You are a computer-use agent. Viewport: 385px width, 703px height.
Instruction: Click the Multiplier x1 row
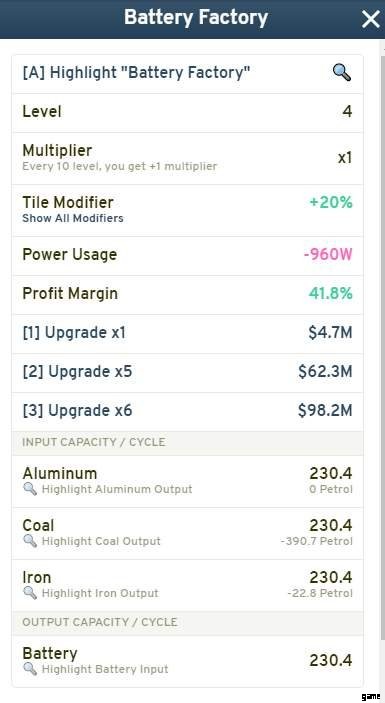(187, 158)
